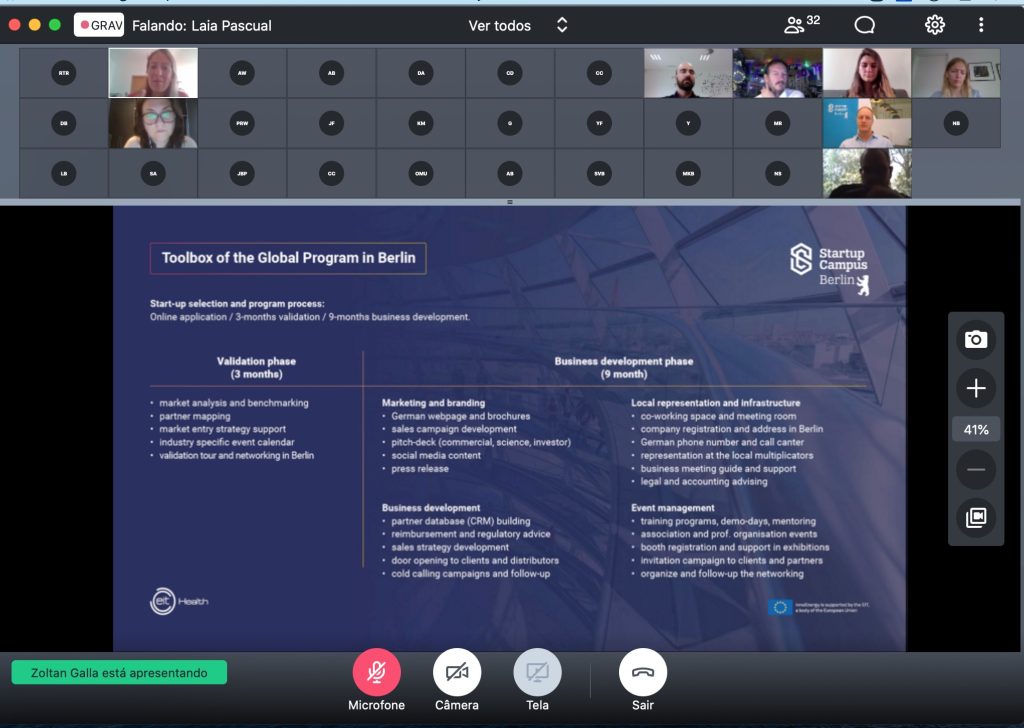Turn on the camera
The height and width of the screenshot is (728, 1024).
(457, 672)
